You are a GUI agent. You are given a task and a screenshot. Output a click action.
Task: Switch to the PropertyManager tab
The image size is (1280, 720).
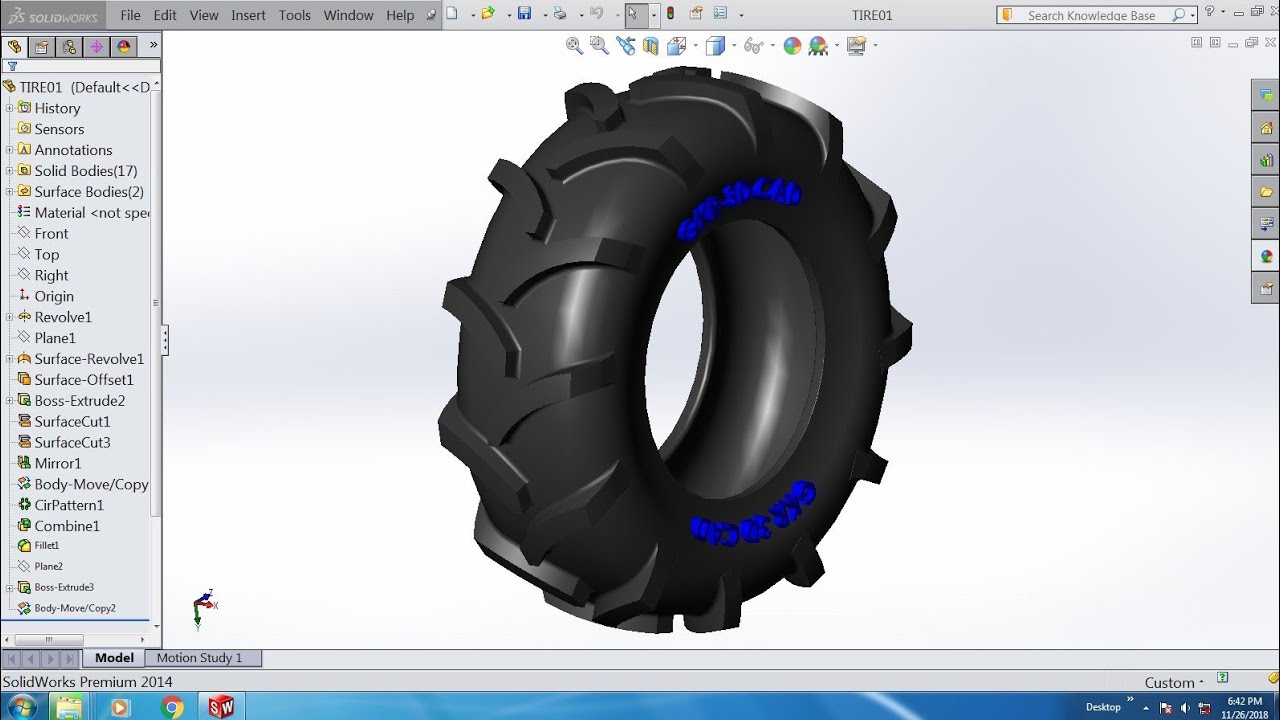42,46
